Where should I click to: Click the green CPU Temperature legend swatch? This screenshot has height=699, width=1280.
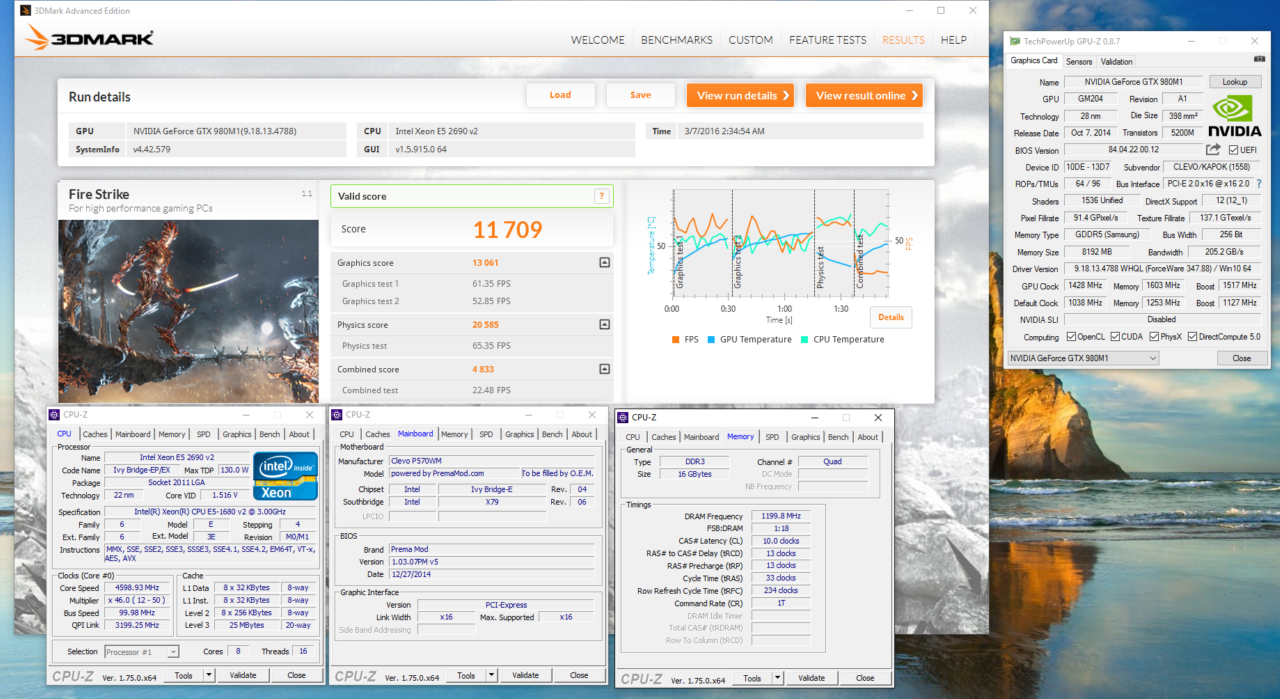point(804,339)
